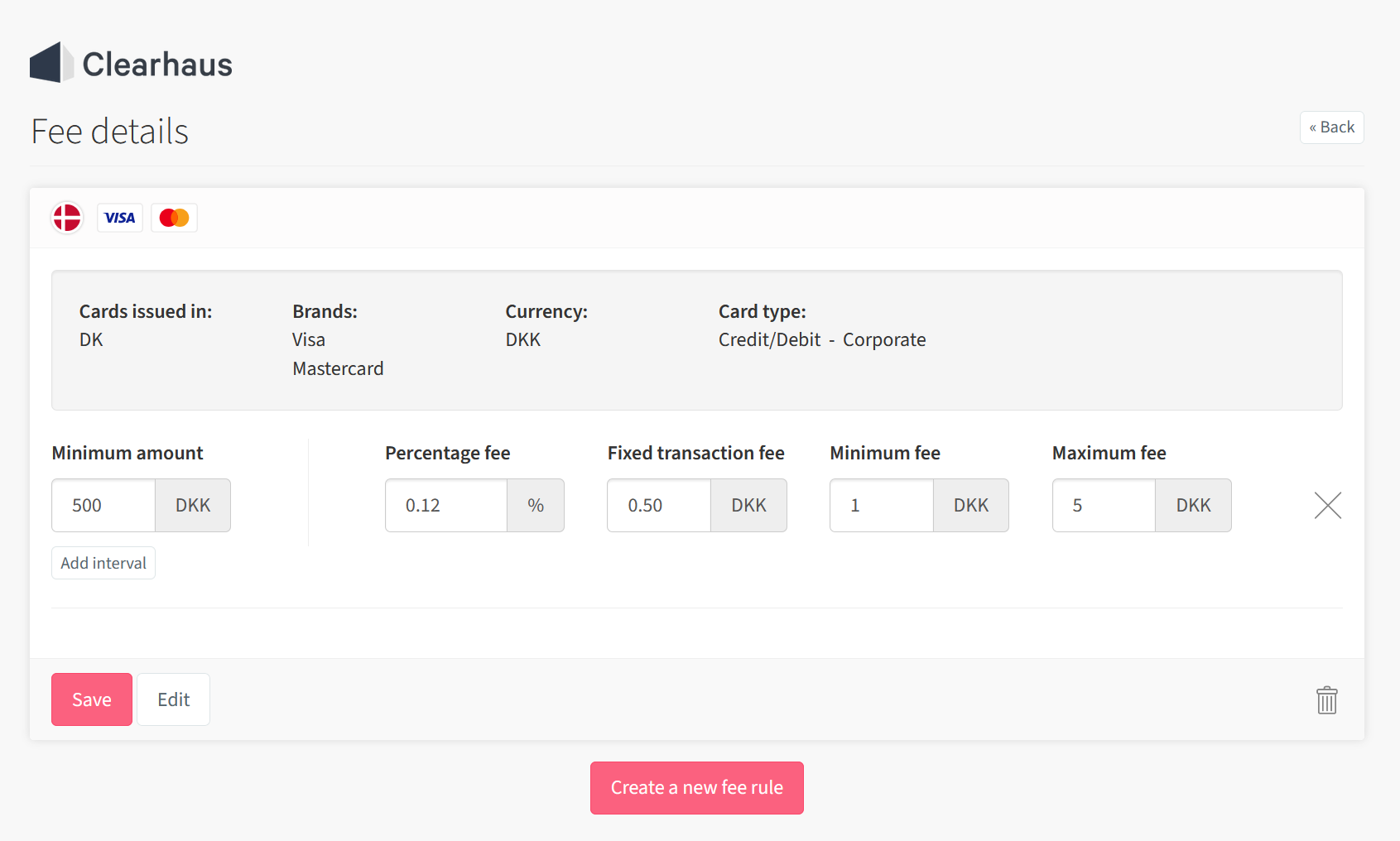The image size is (1400, 841).
Task: Focus the Maximum fee field containing 5
Action: coord(1104,505)
